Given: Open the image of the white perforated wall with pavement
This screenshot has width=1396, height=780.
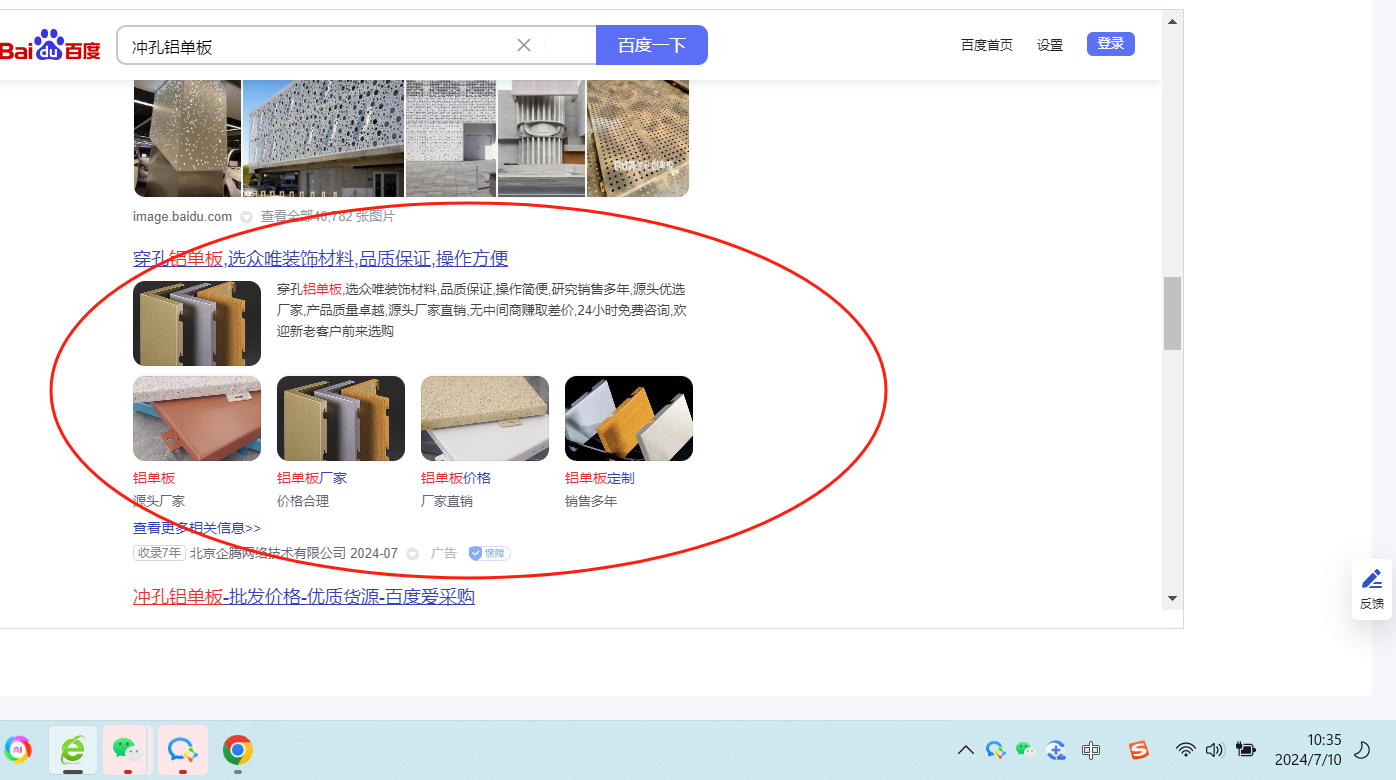Looking at the screenshot, I should (x=451, y=138).
